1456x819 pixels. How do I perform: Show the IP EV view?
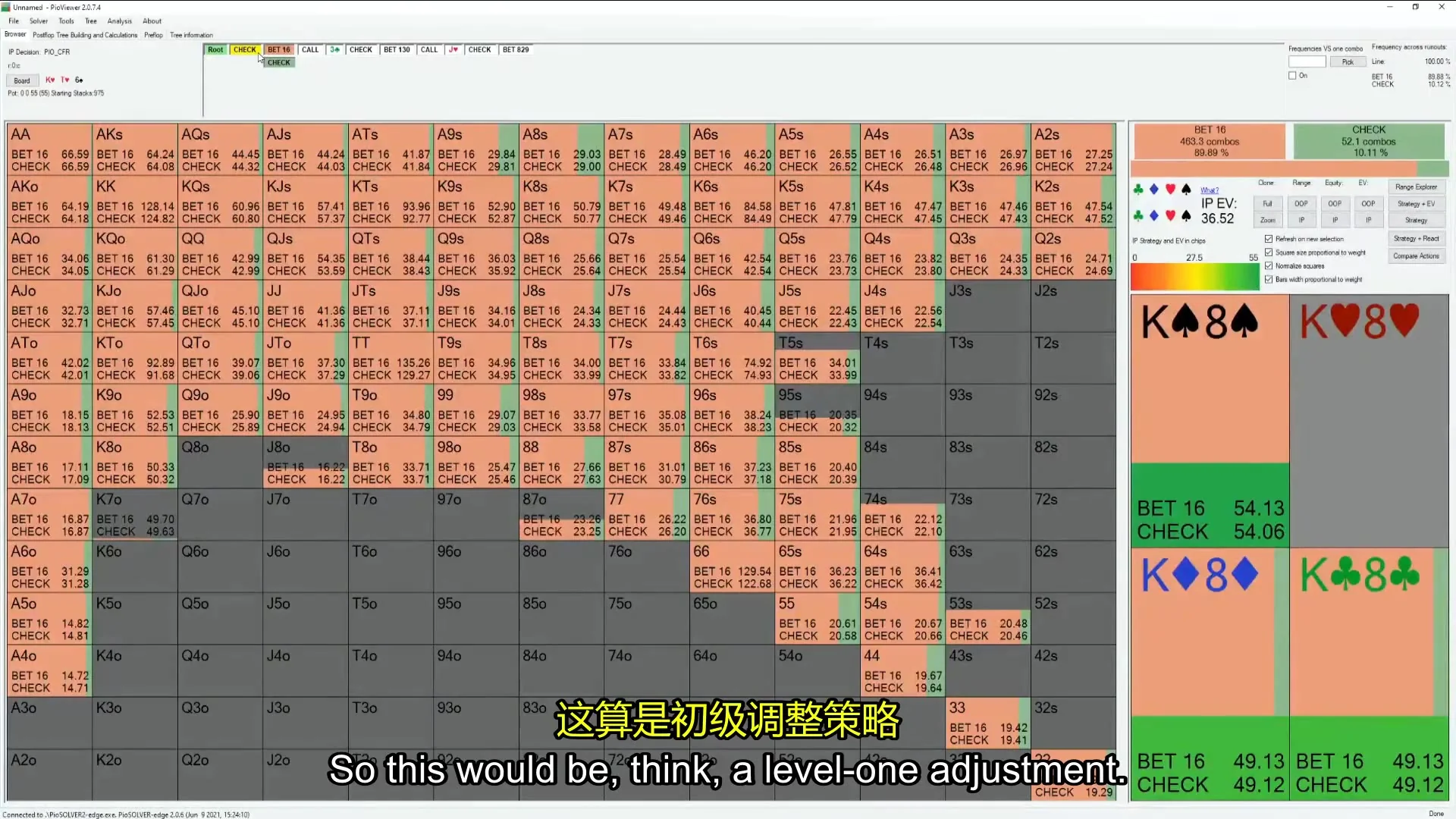[1368, 221]
